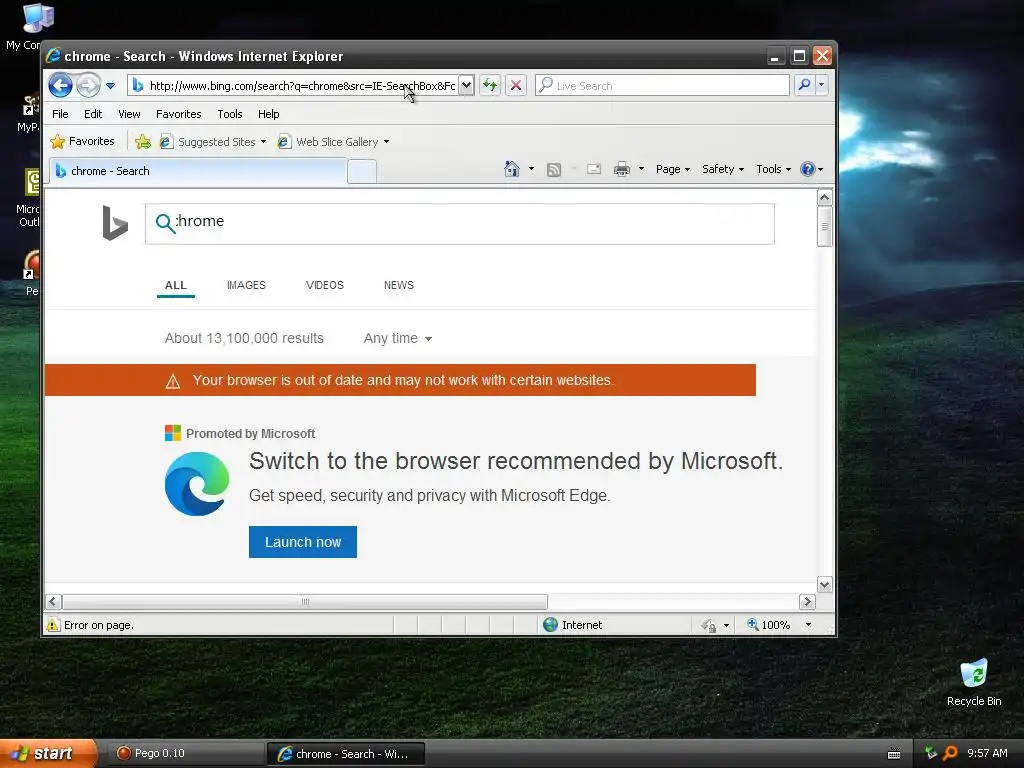1024x768 pixels.
Task: Open the Recycle Bin desktop icon
Action: (x=974, y=683)
